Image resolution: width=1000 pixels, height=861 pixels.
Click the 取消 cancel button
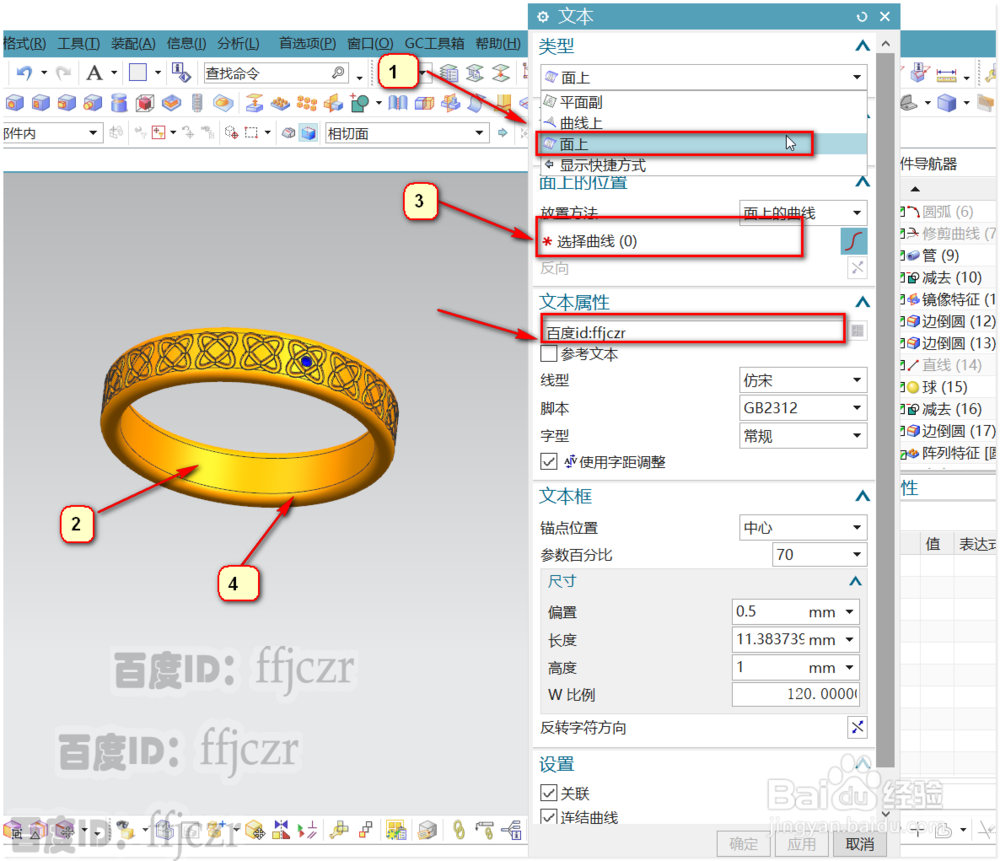click(861, 843)
